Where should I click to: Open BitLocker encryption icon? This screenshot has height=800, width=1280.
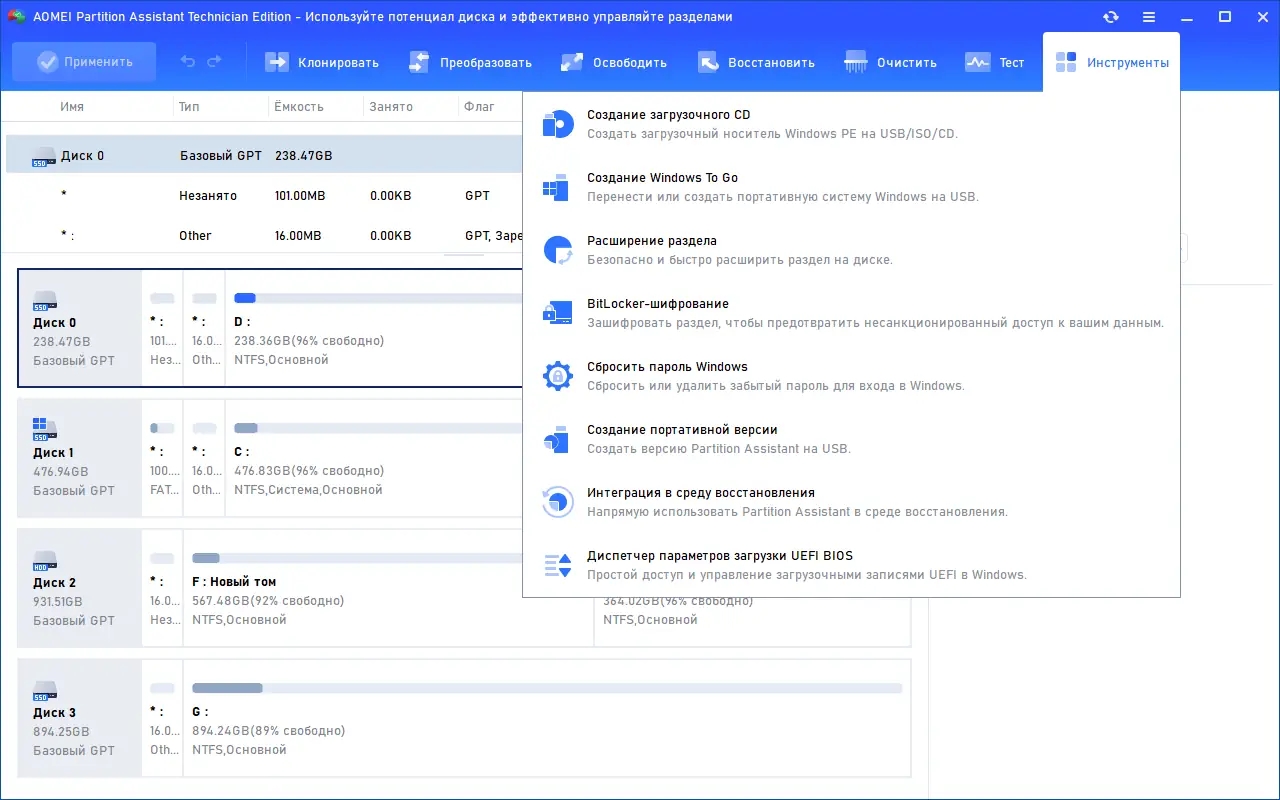(557, 313)
